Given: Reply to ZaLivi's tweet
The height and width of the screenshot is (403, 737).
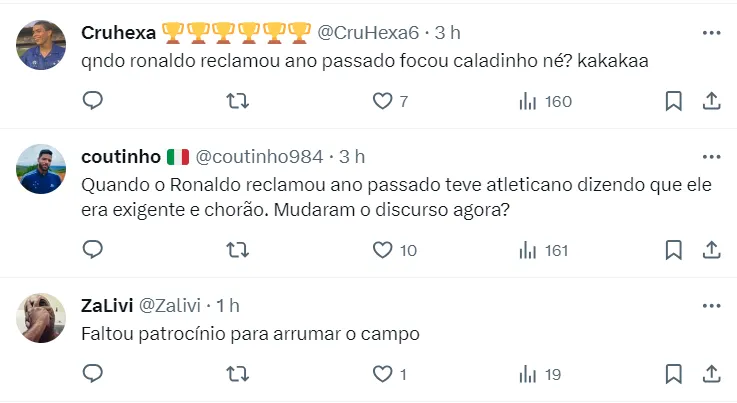Looking at the screenshot, I should pyautogui.click(x=93, y=374).
